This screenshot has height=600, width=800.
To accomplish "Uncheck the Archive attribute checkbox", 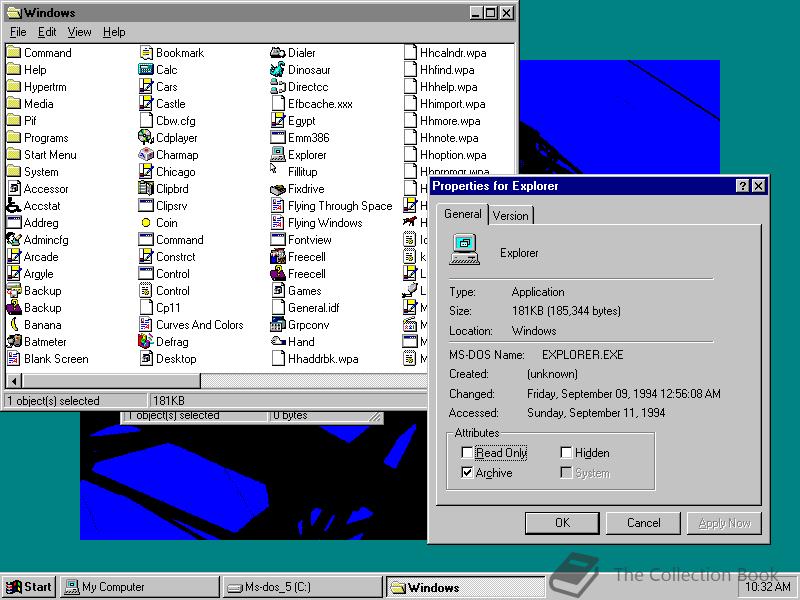I will click(x=466, y=472).
